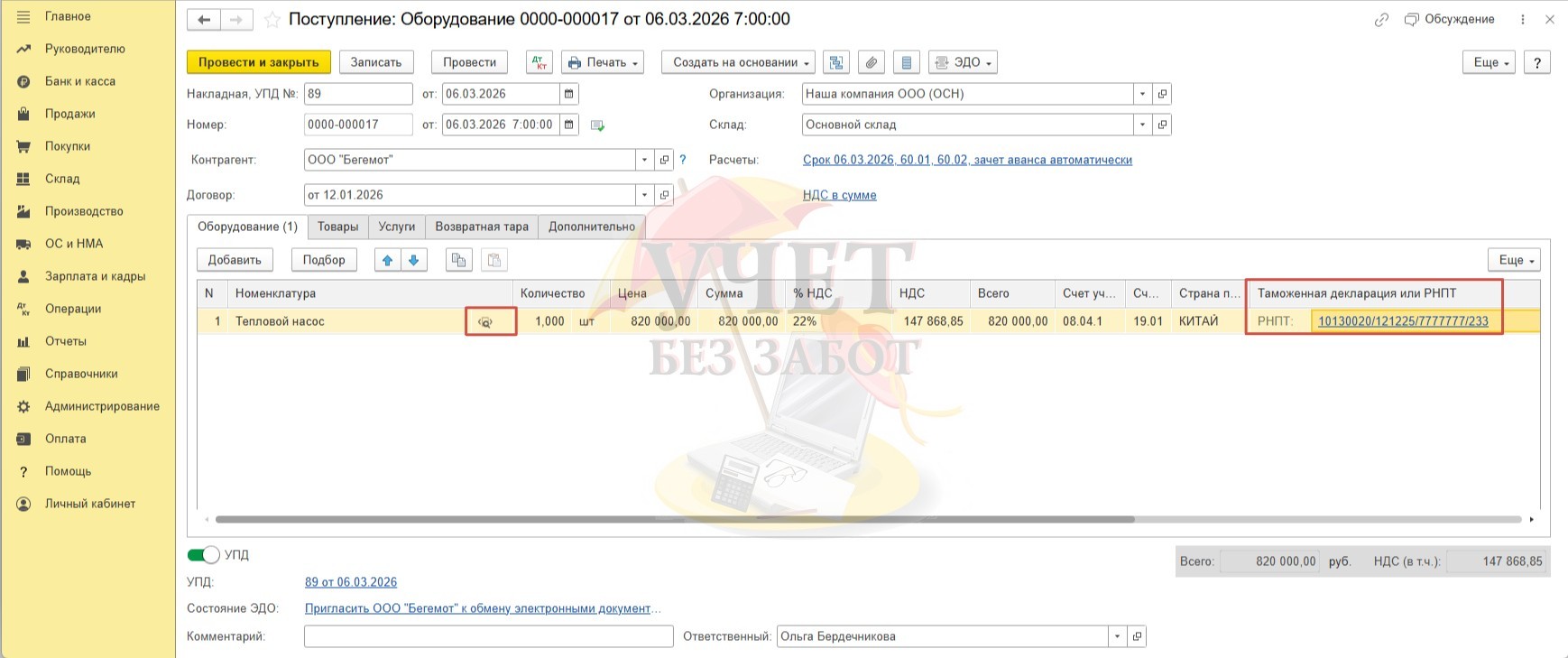Add document to favorites with star icon
Image resolution: width=1568 pixels, height=658 pixels.
[272, 20]
